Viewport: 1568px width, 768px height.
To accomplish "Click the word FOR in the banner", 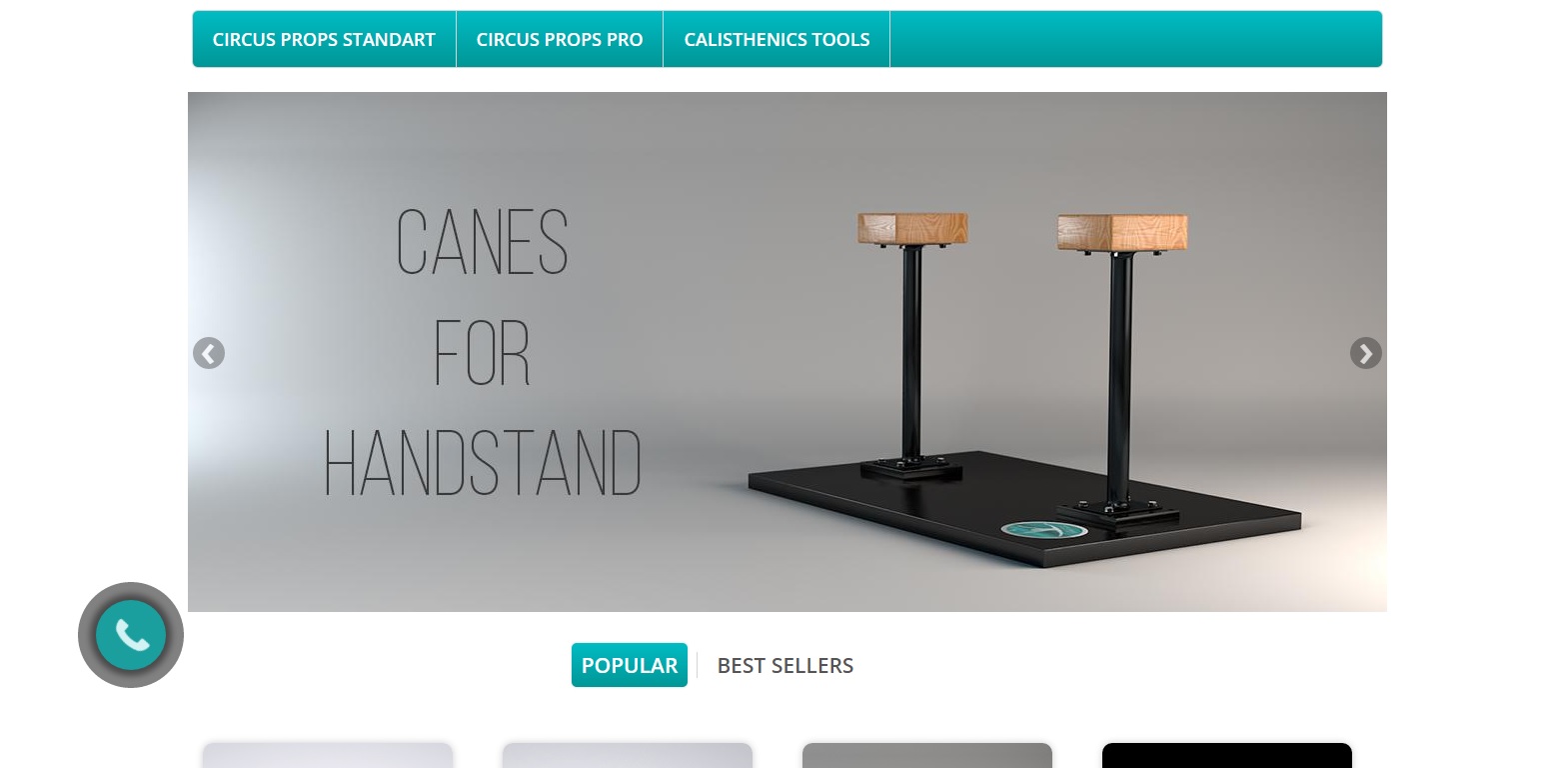I will click(x=483, y=353).
